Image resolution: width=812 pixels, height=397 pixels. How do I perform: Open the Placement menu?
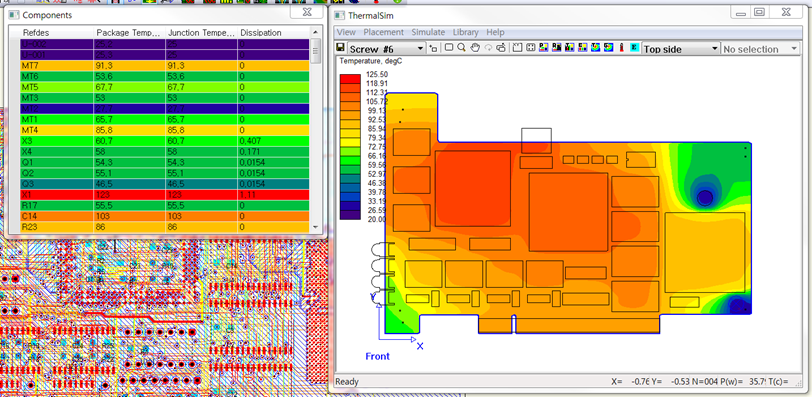click(383, 32)
